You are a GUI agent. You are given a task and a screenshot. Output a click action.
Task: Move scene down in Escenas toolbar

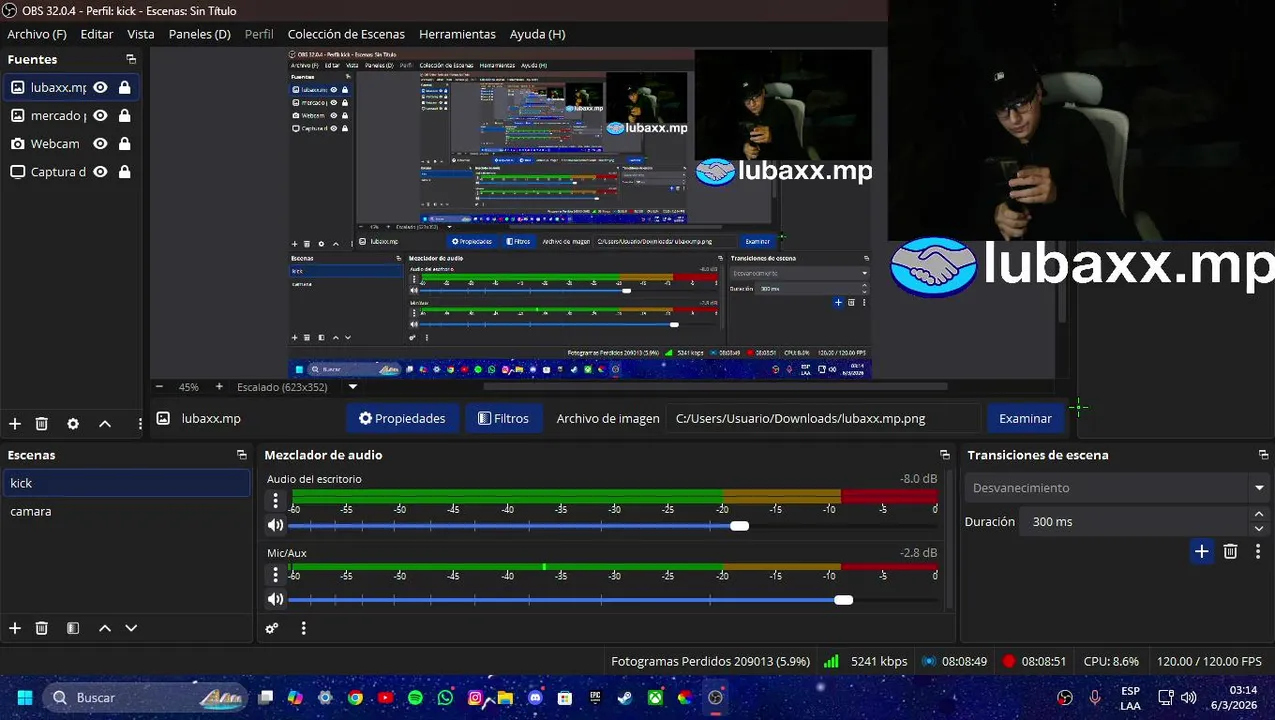coord(131,628)
